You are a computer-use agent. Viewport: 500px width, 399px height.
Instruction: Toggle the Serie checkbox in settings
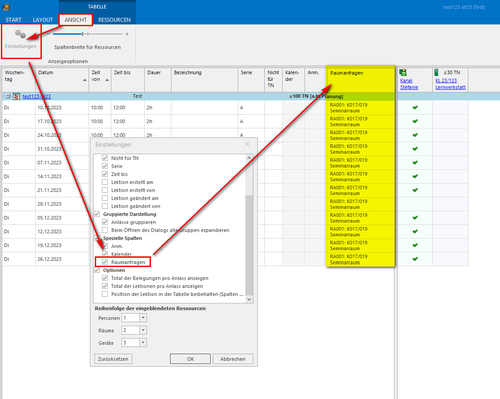coord(105,166)
